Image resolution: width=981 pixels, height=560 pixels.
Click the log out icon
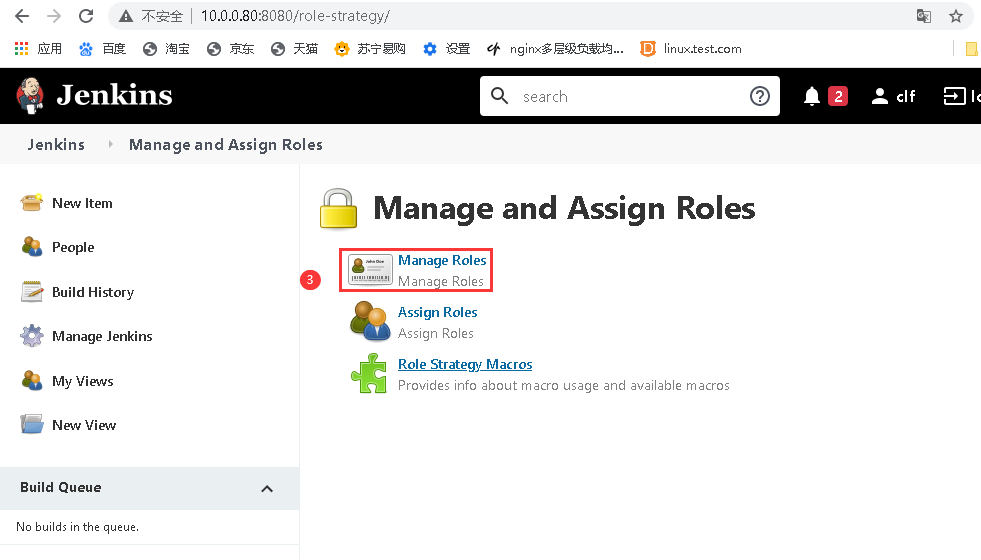point(955,96)
